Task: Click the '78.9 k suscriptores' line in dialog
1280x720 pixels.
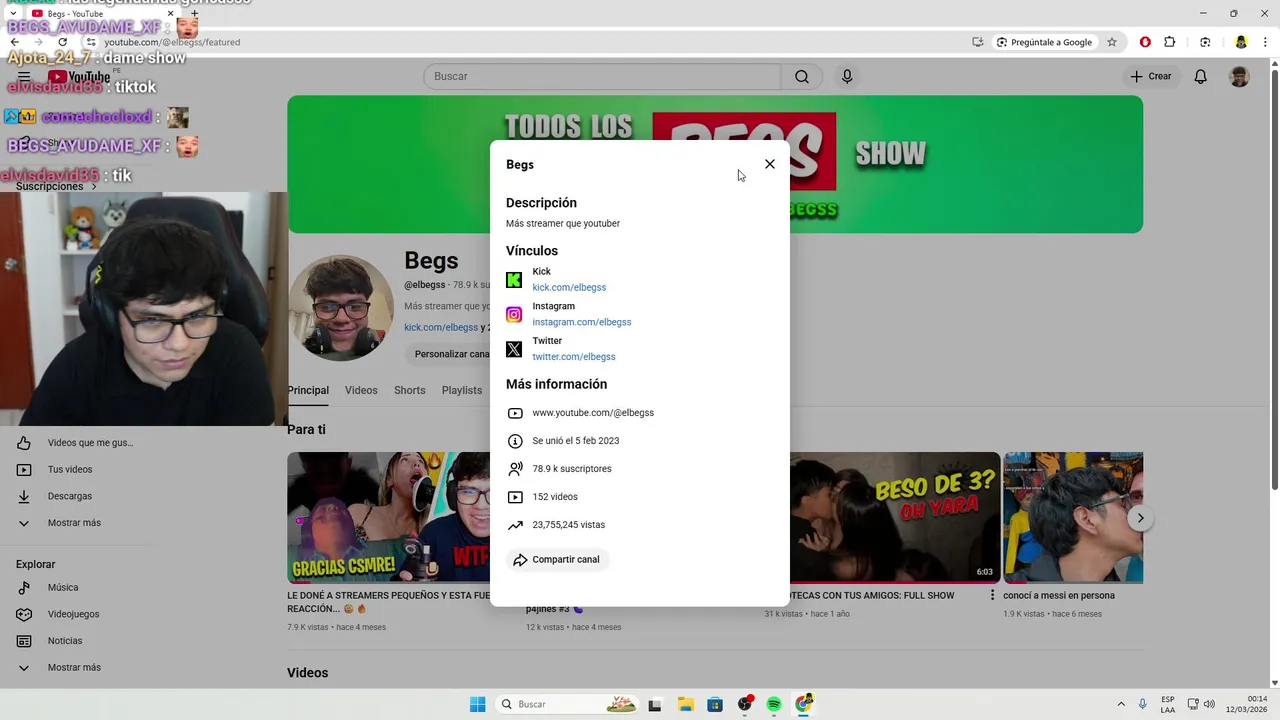Action: 572,469
